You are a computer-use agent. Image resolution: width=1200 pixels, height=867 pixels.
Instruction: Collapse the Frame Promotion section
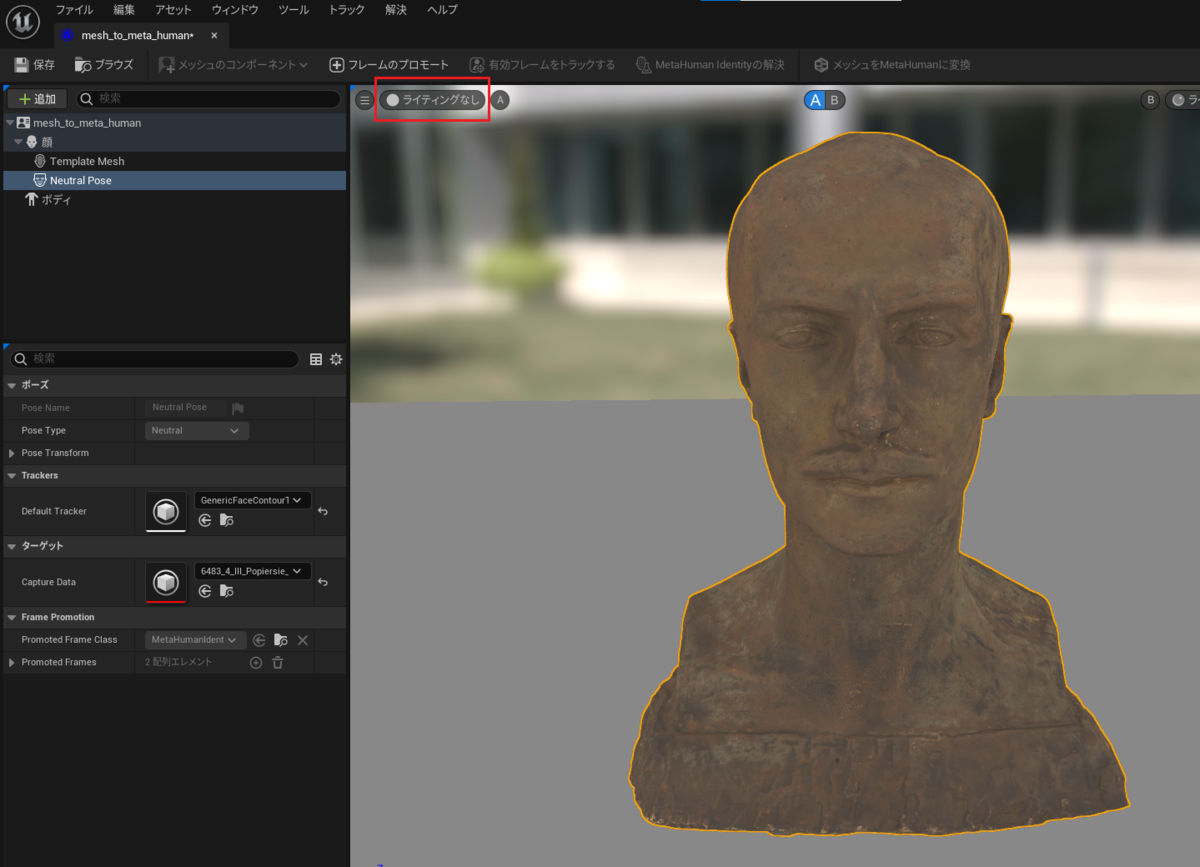pyautogui.click(x=11, y=617)
